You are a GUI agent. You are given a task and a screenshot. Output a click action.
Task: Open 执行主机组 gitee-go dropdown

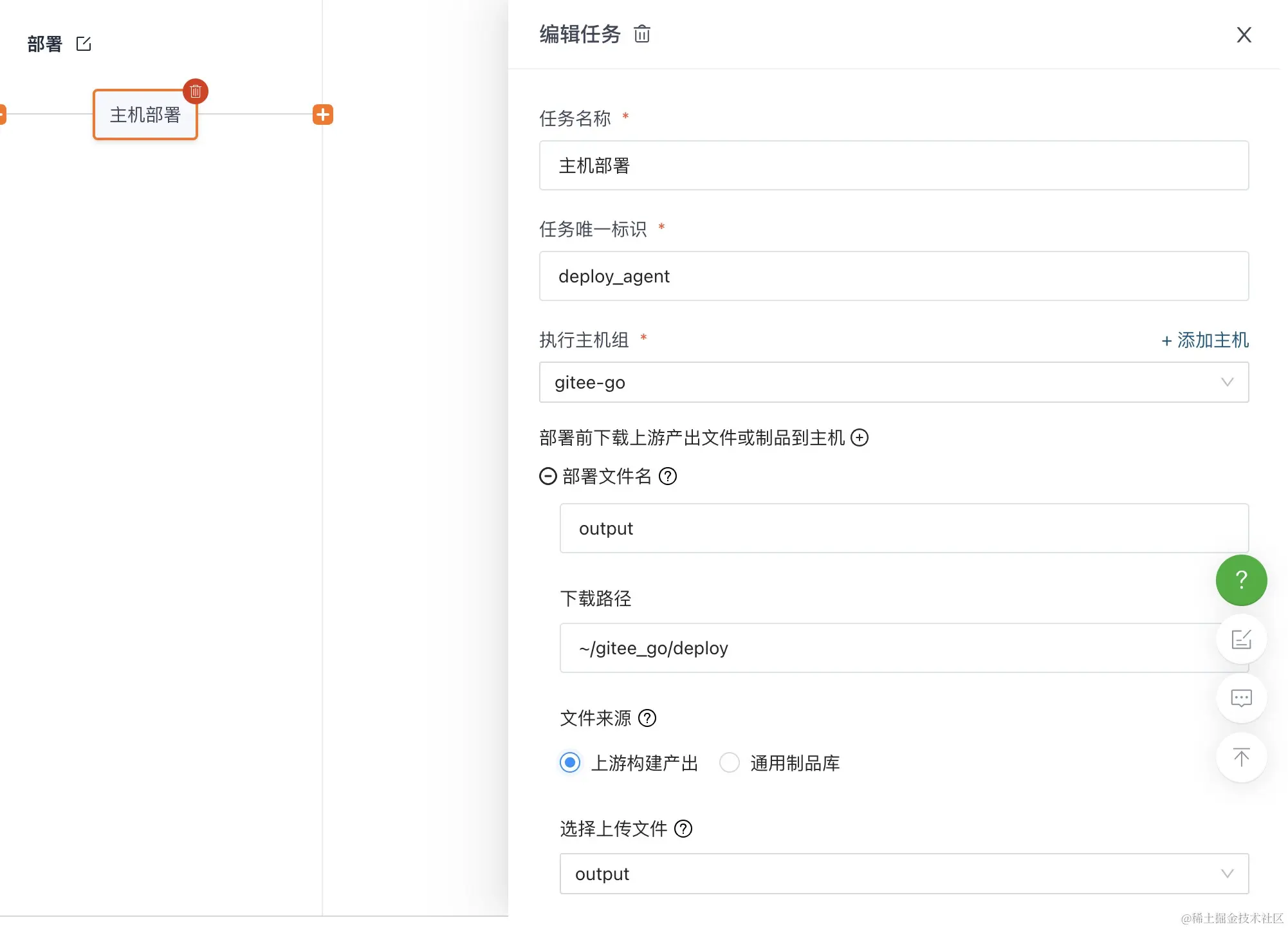coord(894,382)
